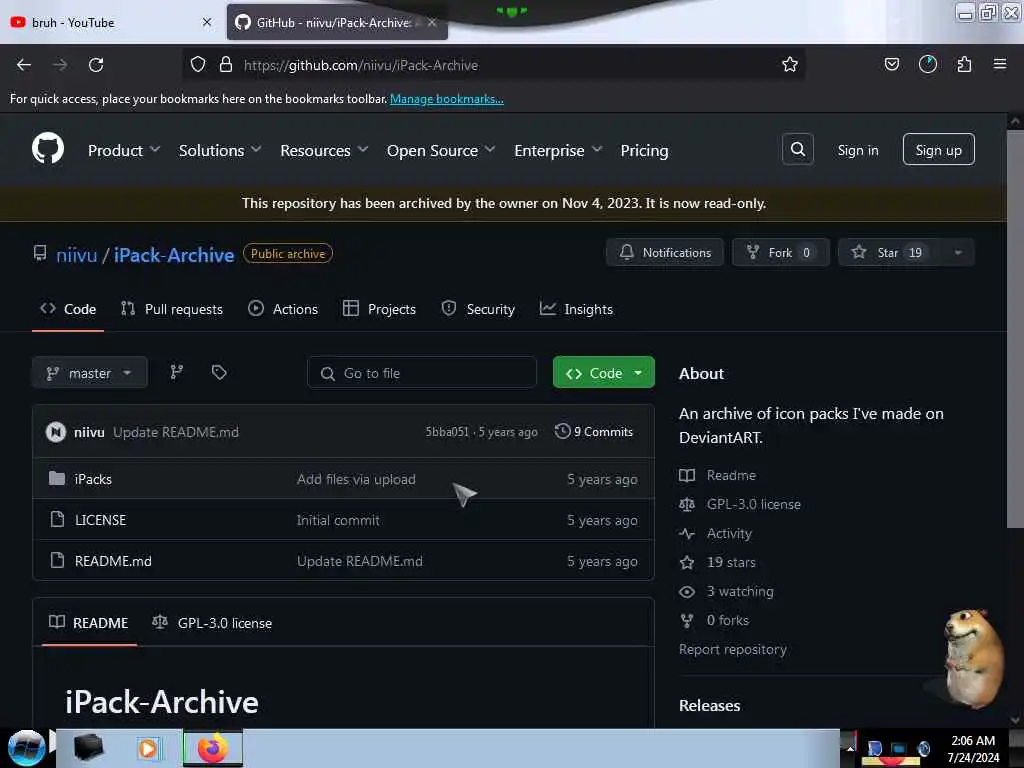The image size is (1024, 768).
Task: Open the LICENSE file
Action: click(100, 520)
